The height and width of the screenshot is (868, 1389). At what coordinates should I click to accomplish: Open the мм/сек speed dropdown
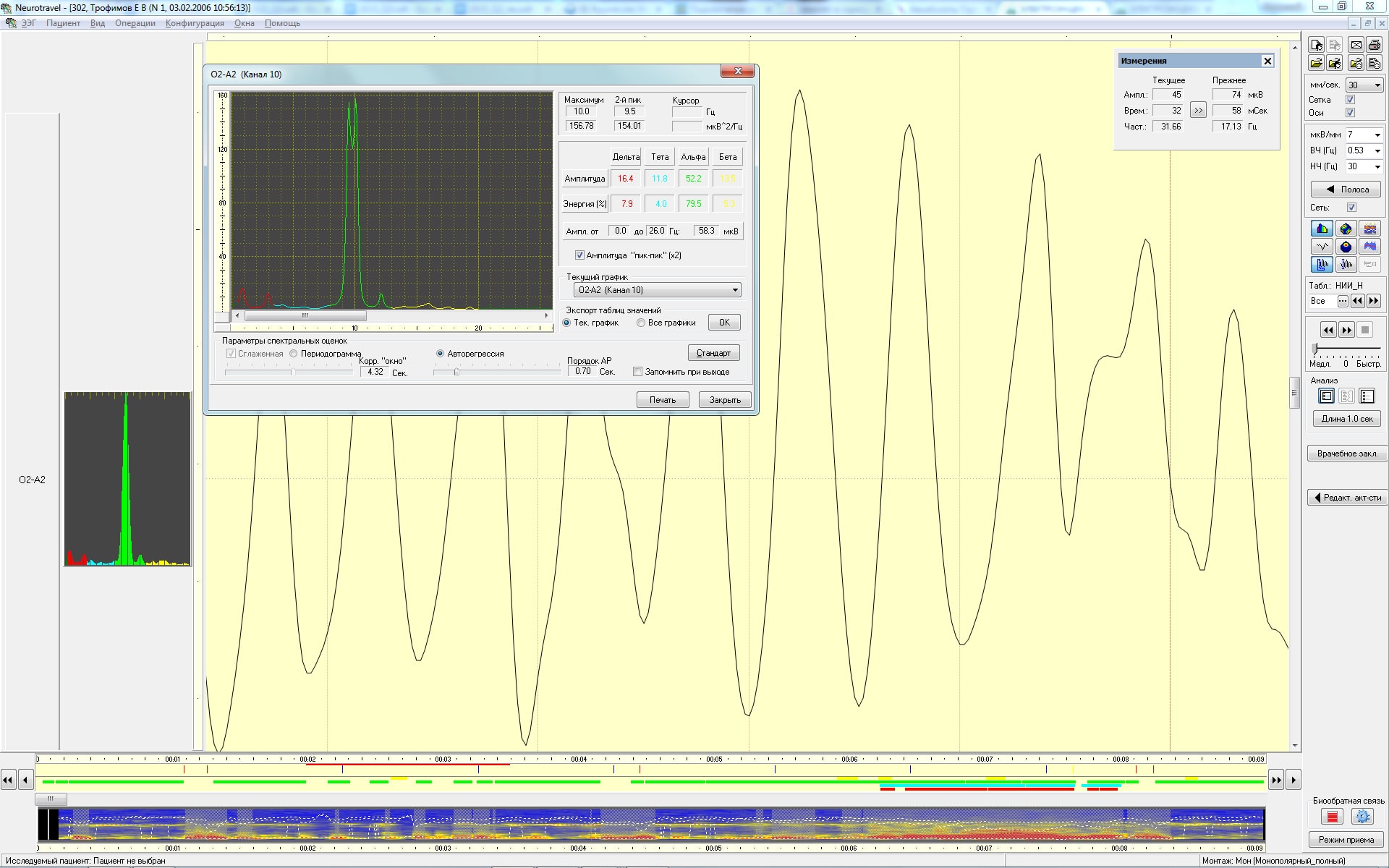[1377, 85]
